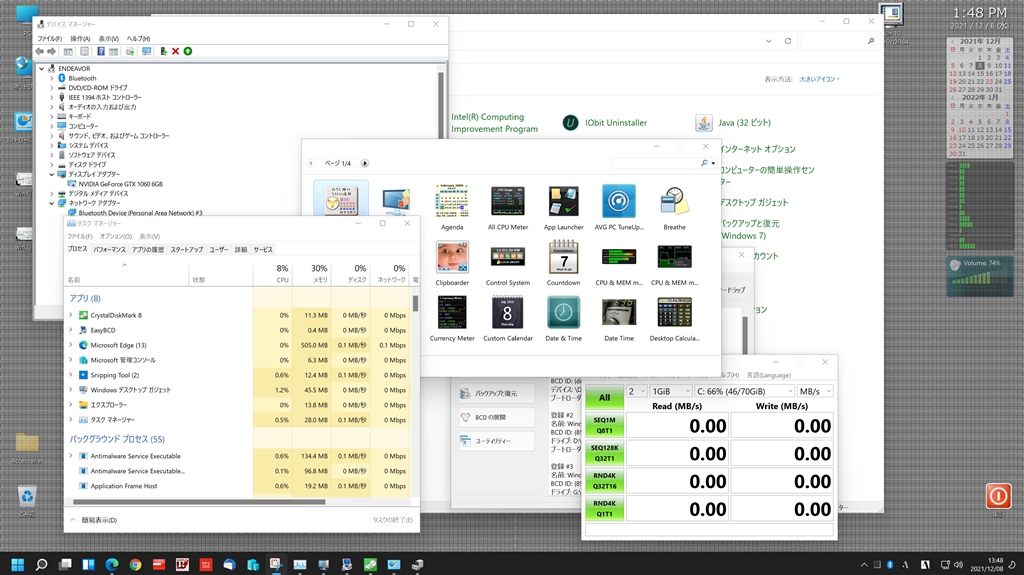Select the Clipboarder gadget icon
Image resolution: width=1024 pixels, height=575 pixels.
point(452,257)
